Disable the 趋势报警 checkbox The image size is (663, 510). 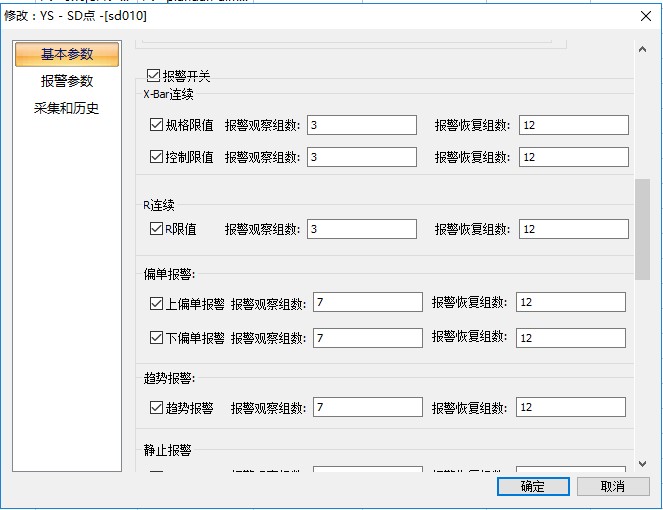coord(156,407)
